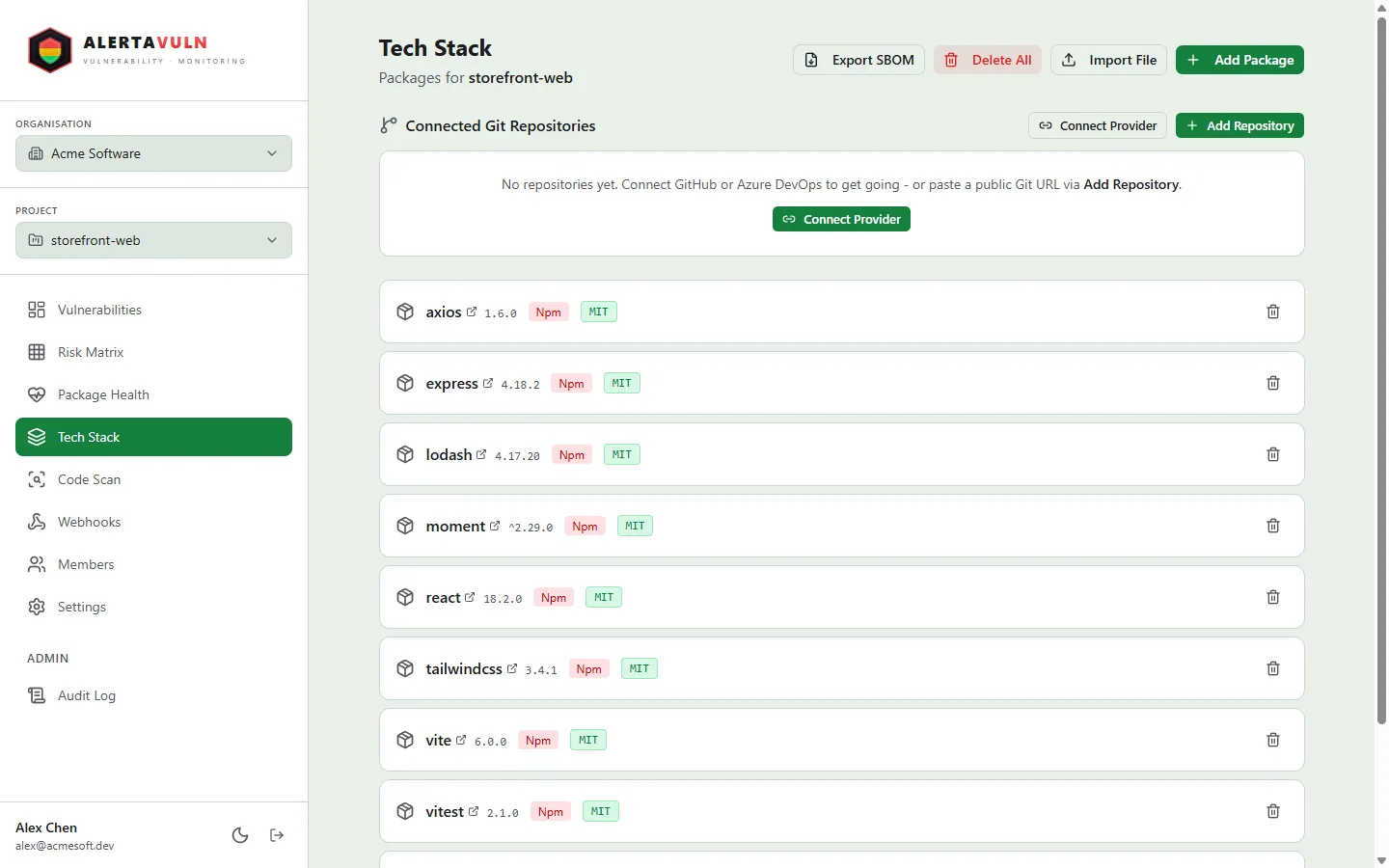Click the Git branch icon beside Connected Git Repositories
The image size is (1389, 868).
tap(388, 125)
